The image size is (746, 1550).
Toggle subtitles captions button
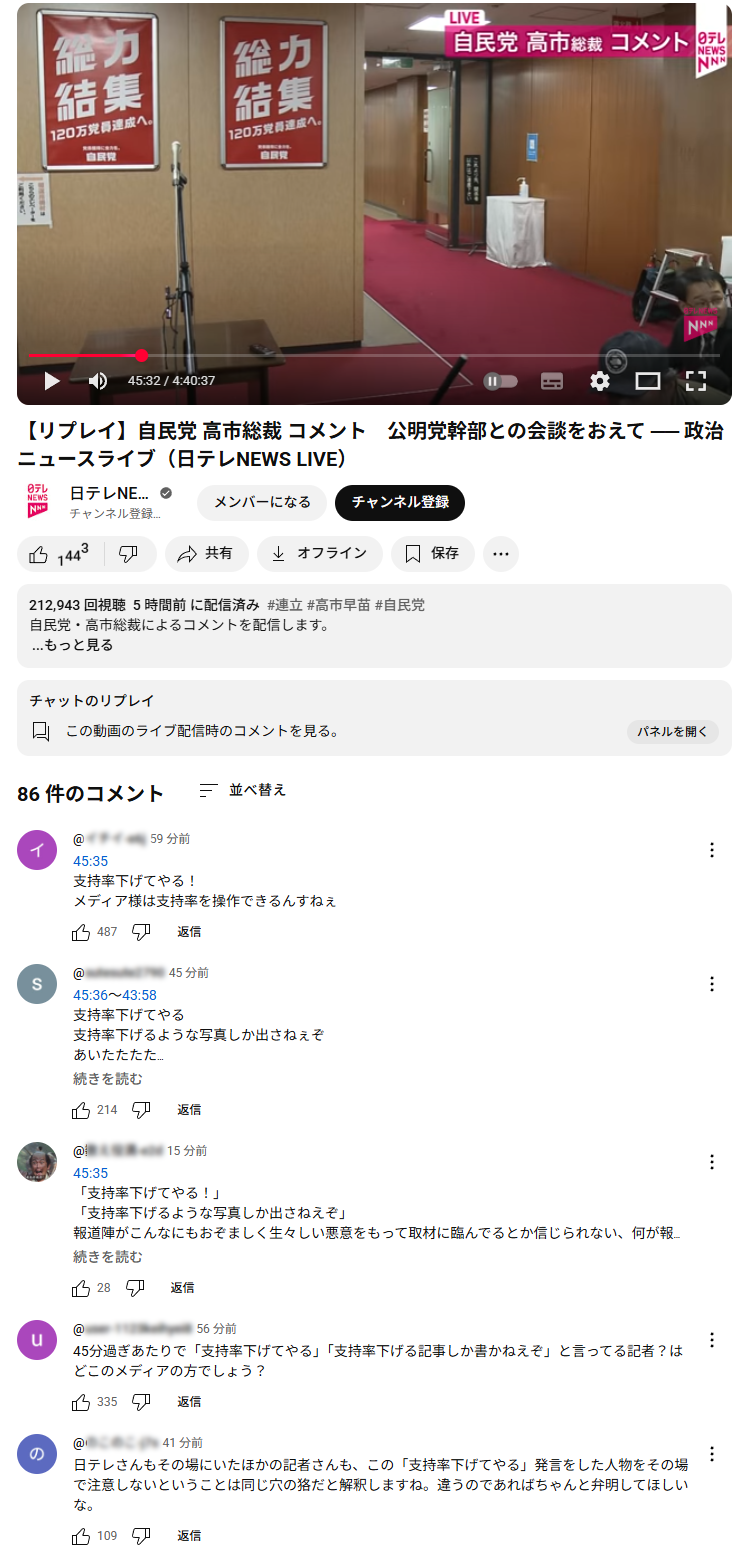tap(552, 381)
